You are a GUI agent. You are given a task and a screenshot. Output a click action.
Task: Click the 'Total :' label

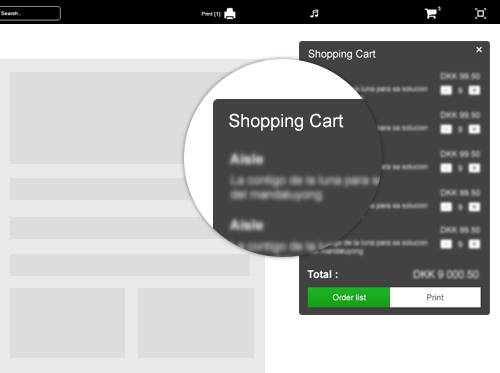[x=323, y=275]
